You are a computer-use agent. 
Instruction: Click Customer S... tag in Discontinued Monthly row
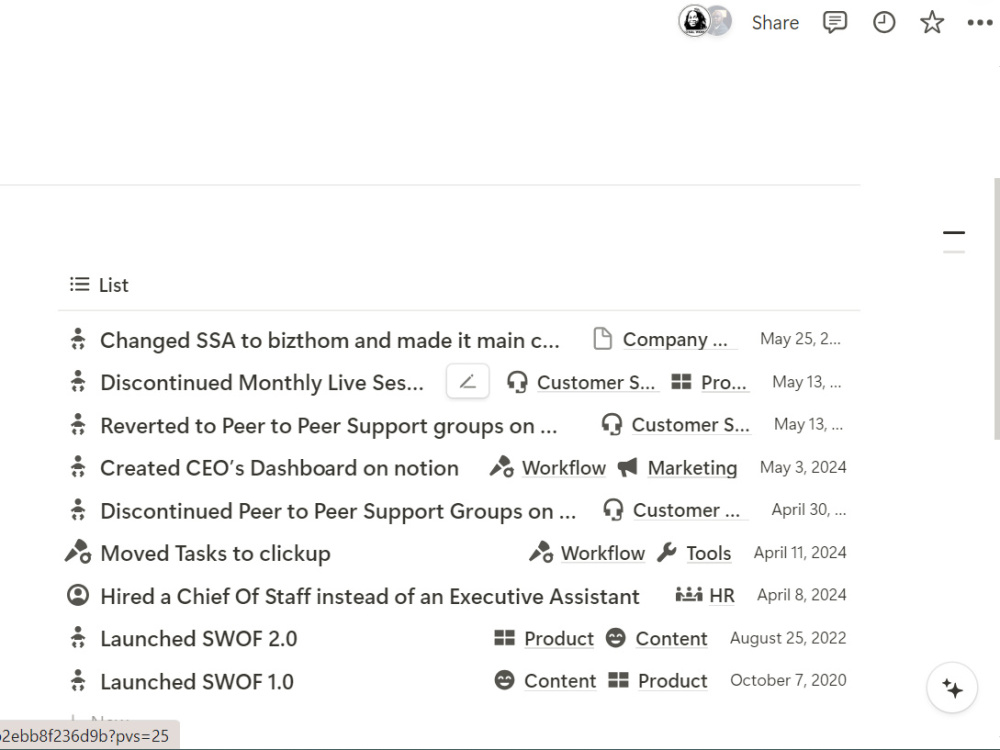[596, 382]
